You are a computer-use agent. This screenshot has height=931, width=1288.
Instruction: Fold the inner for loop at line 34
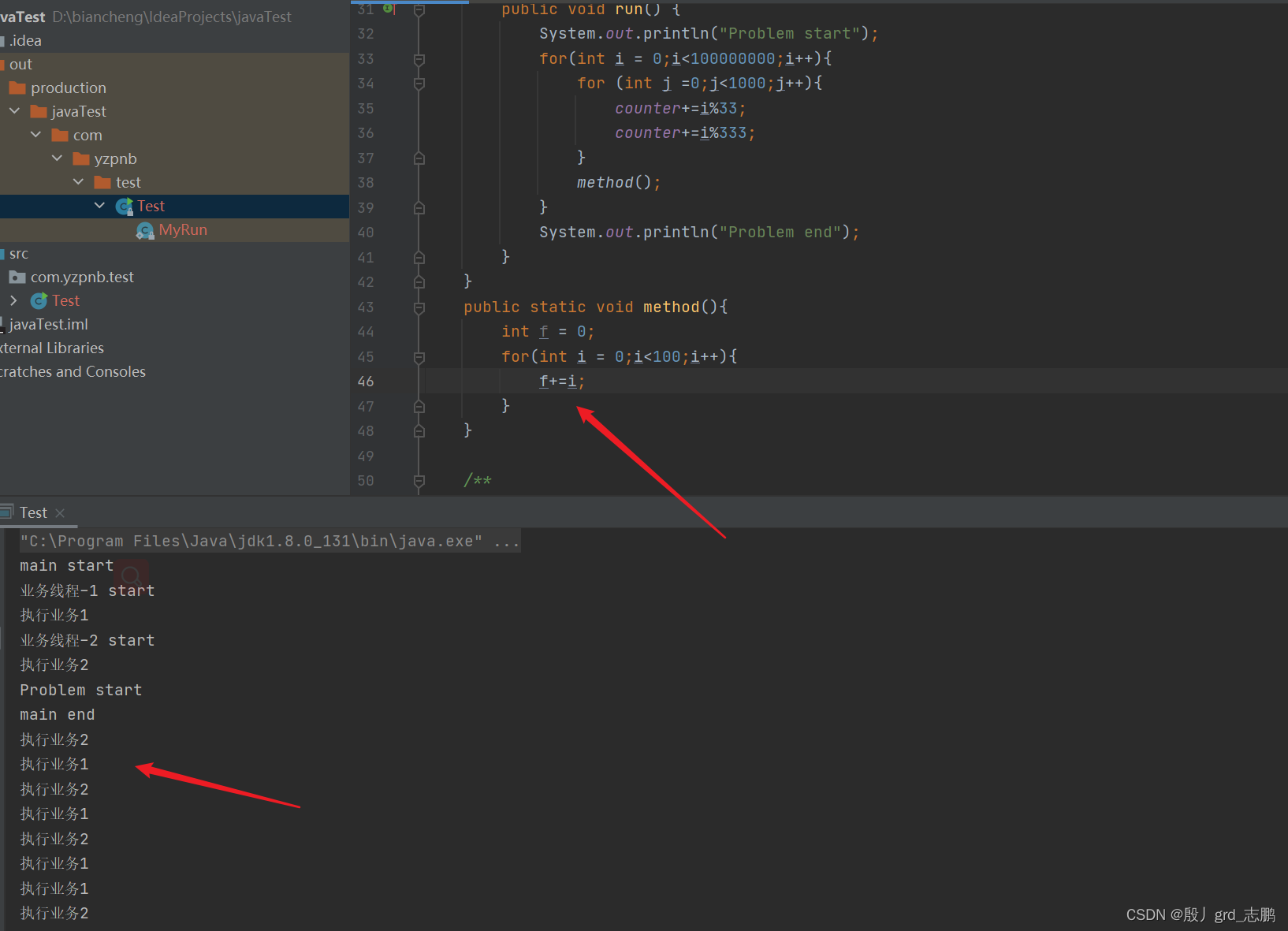tap(419, 84)
